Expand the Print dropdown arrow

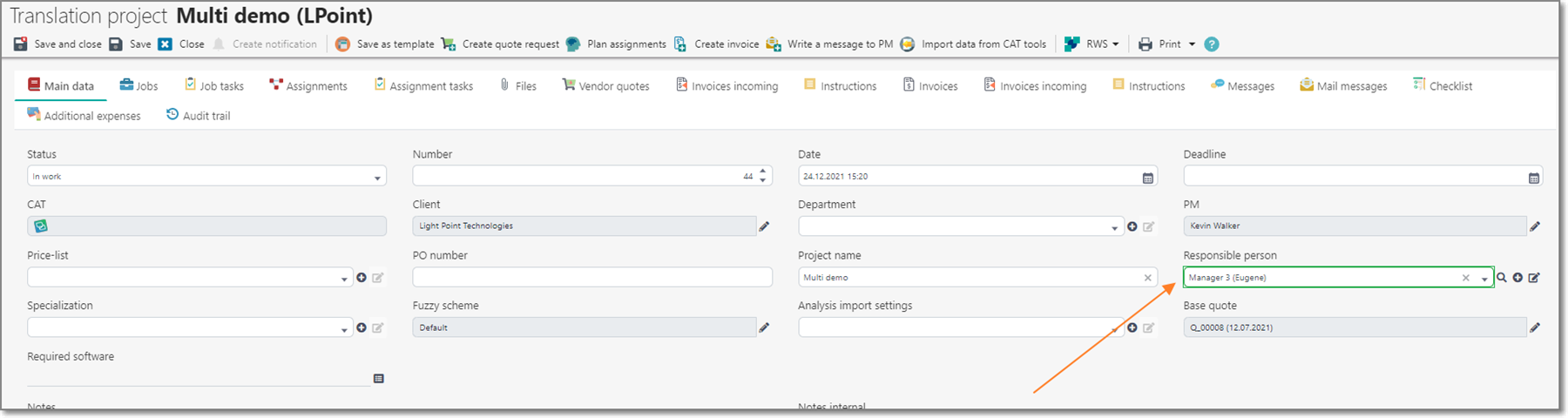click(1192, 44)
